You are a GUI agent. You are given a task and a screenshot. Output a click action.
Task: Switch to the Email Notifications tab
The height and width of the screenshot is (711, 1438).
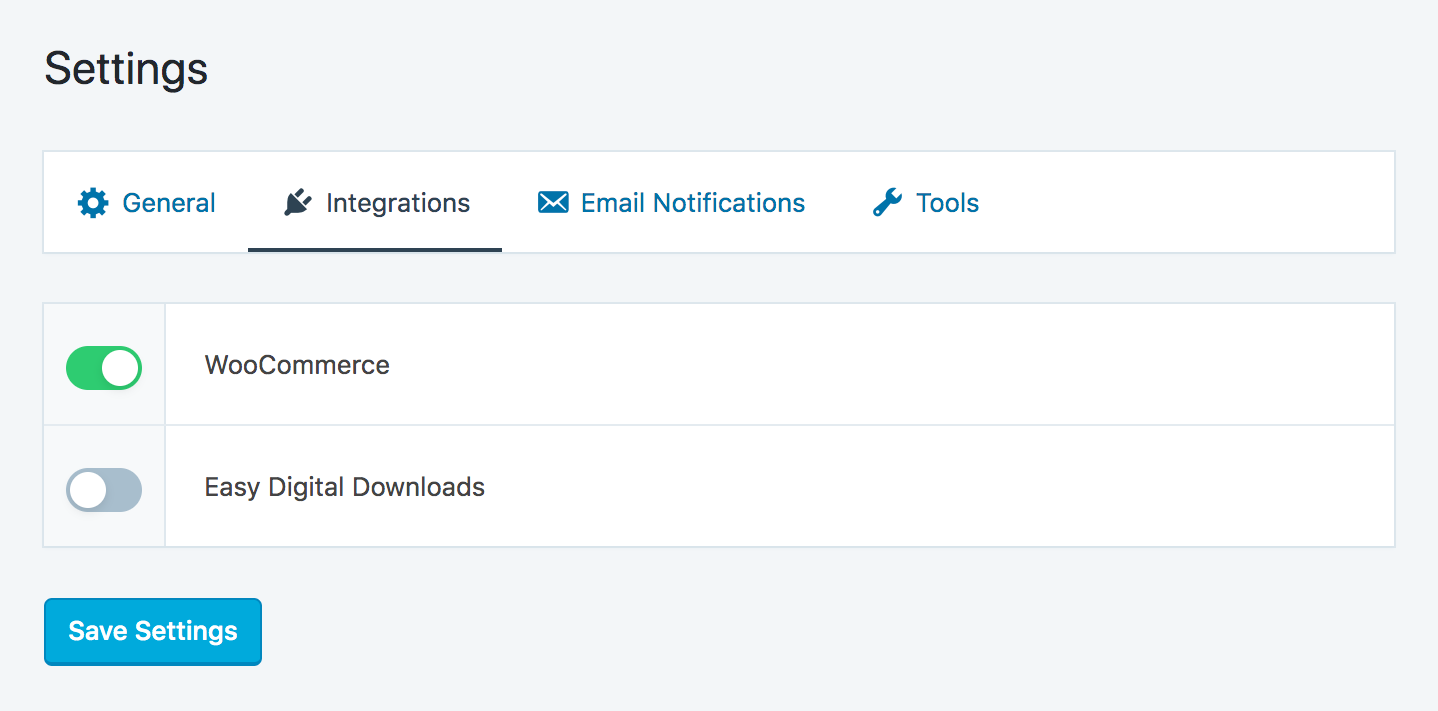pyautogui.click(x=671, y=203)
